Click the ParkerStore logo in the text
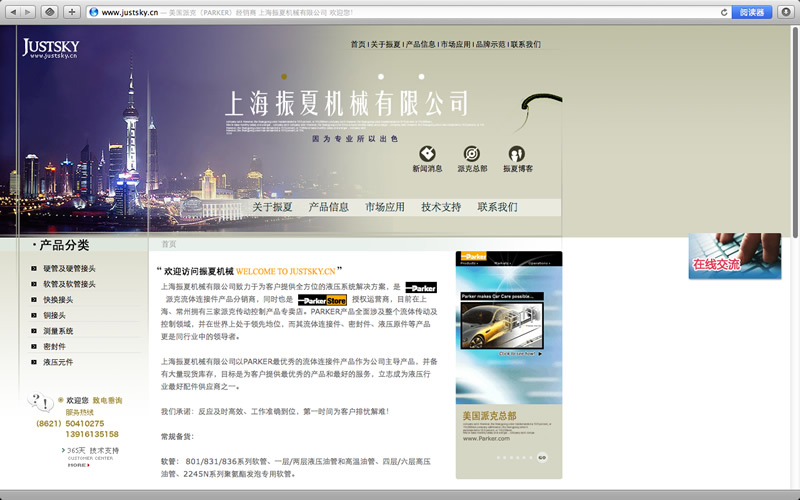The image size is (800, 500). point(322,300)
